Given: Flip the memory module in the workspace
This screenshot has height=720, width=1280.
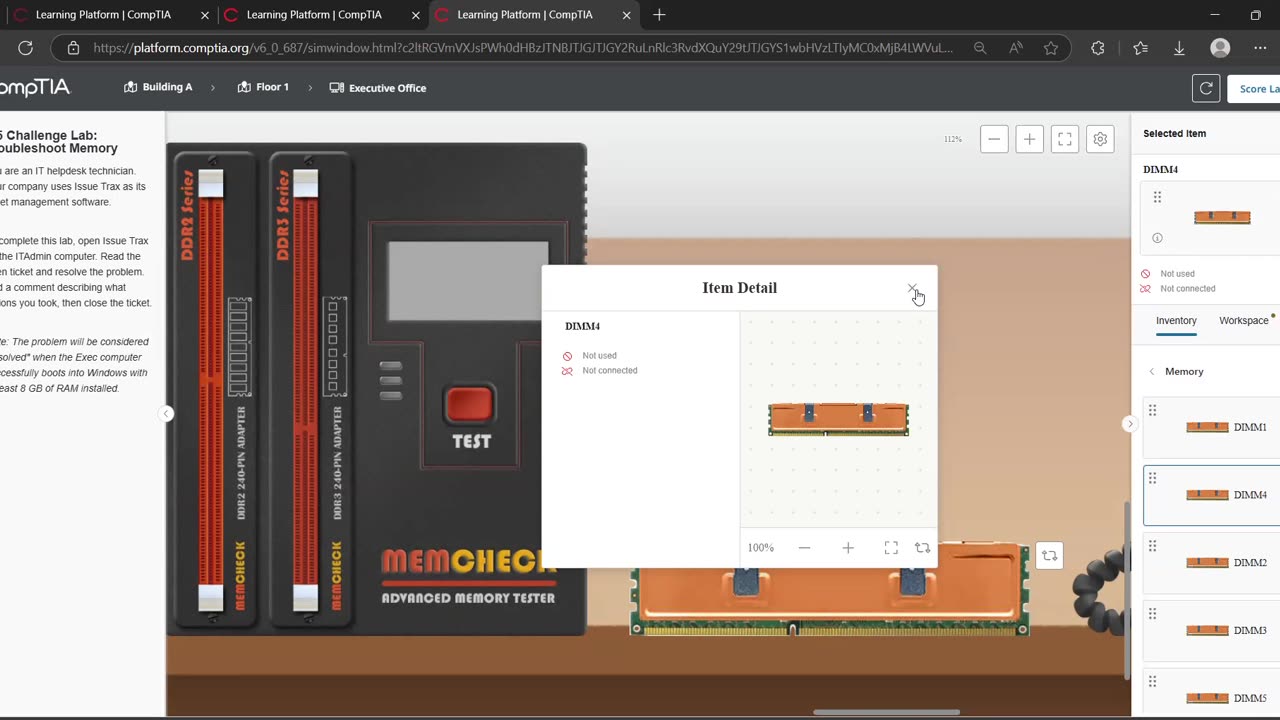Looking at the screenshot, I should tap(1049, 555).
